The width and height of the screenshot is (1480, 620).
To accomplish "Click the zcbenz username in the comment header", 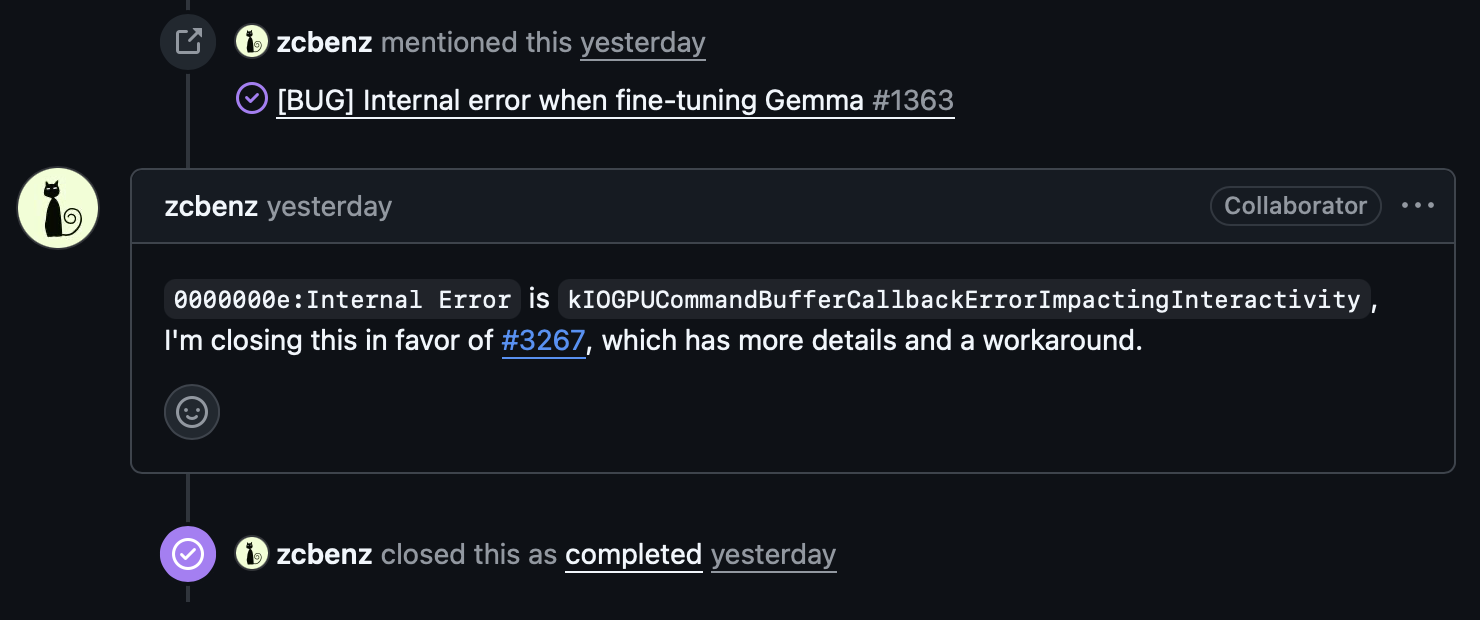I will [210, 206].
